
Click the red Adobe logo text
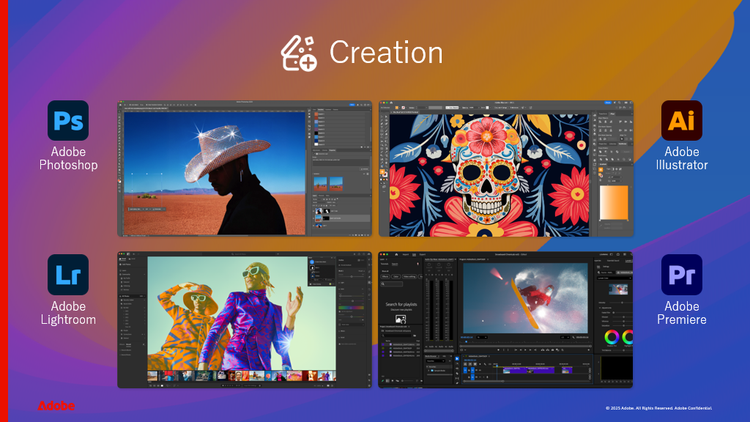(x=49, y=406)
